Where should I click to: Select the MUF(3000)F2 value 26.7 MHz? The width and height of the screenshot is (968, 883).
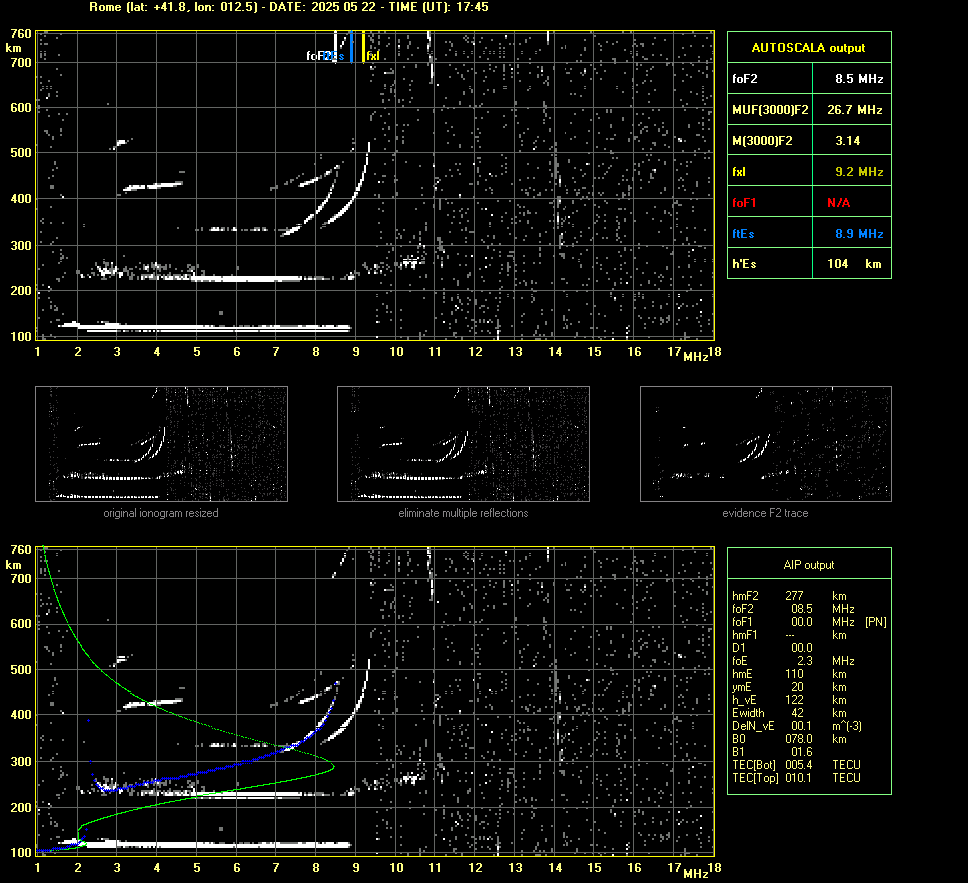tap(854, 110)
